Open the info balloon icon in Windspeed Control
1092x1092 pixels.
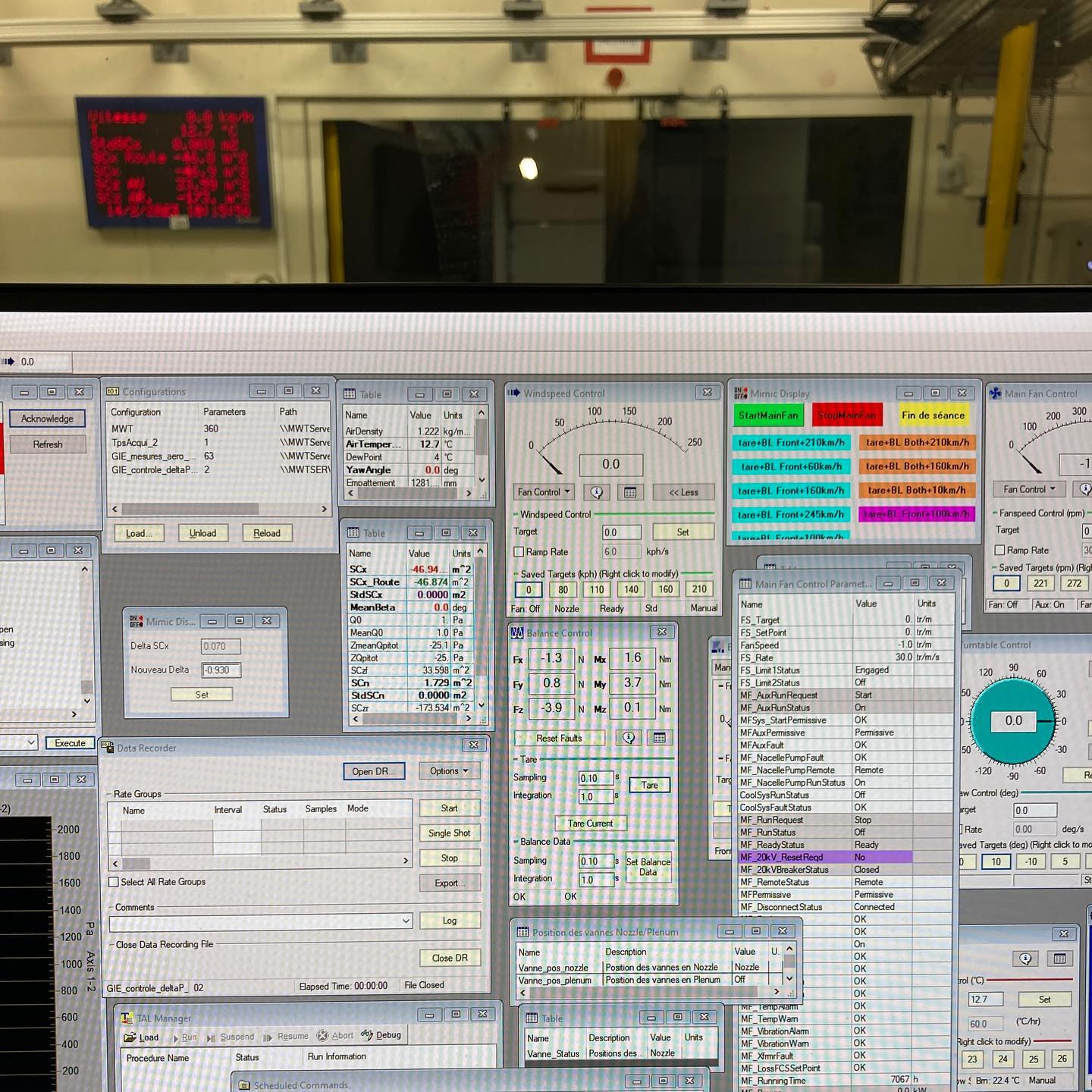pos(597,492)
